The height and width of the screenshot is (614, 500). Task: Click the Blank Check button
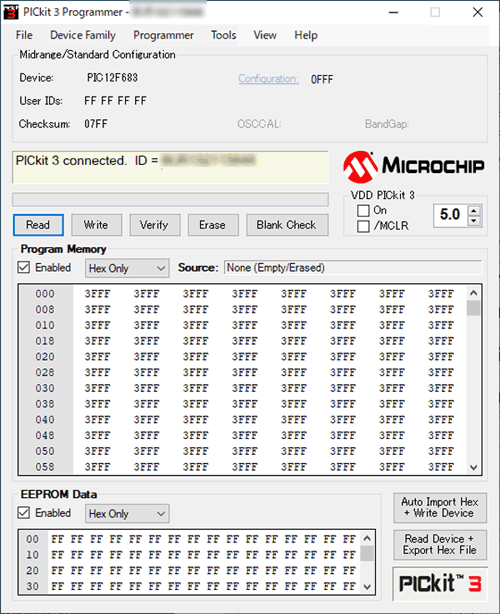coord(287,225)
